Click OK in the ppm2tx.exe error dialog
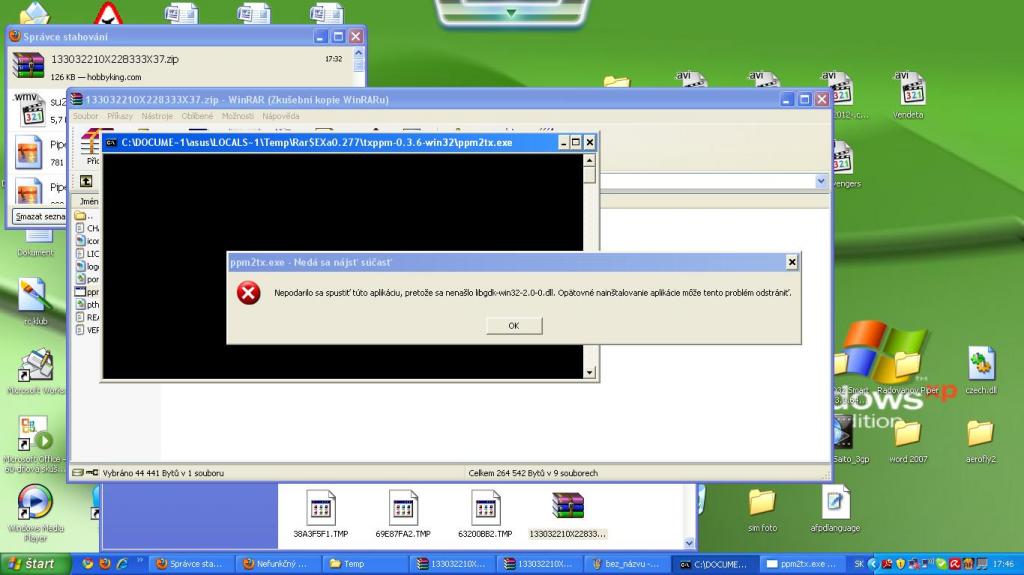The width and height of the screenshot is (1024, 575). (x=513, y=325)
